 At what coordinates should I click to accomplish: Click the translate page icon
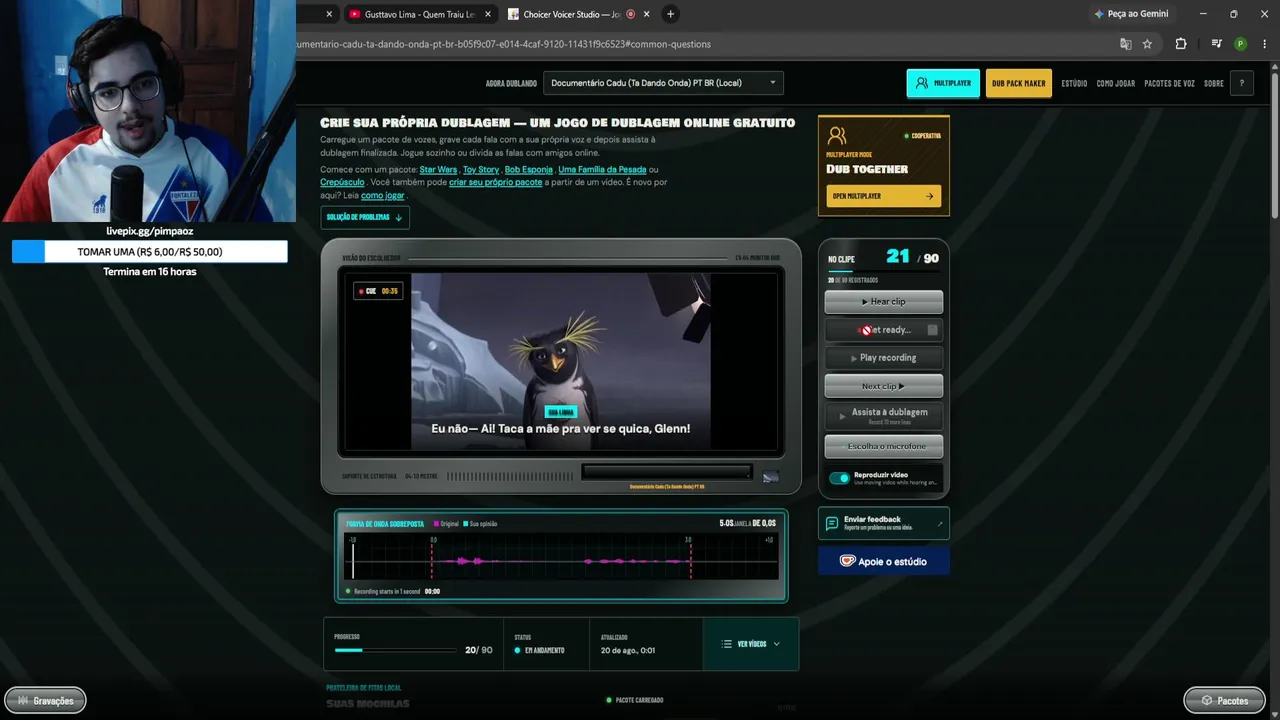(x=1126, y=44)
